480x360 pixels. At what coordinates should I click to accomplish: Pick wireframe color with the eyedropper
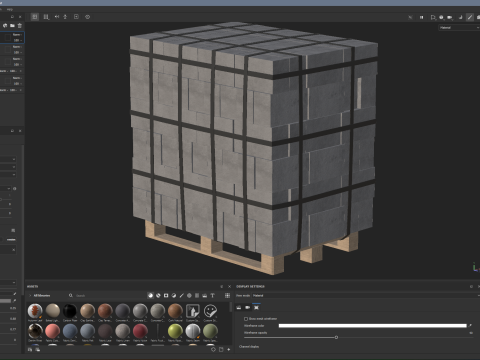pyautogui.click(x=471, y=325)
